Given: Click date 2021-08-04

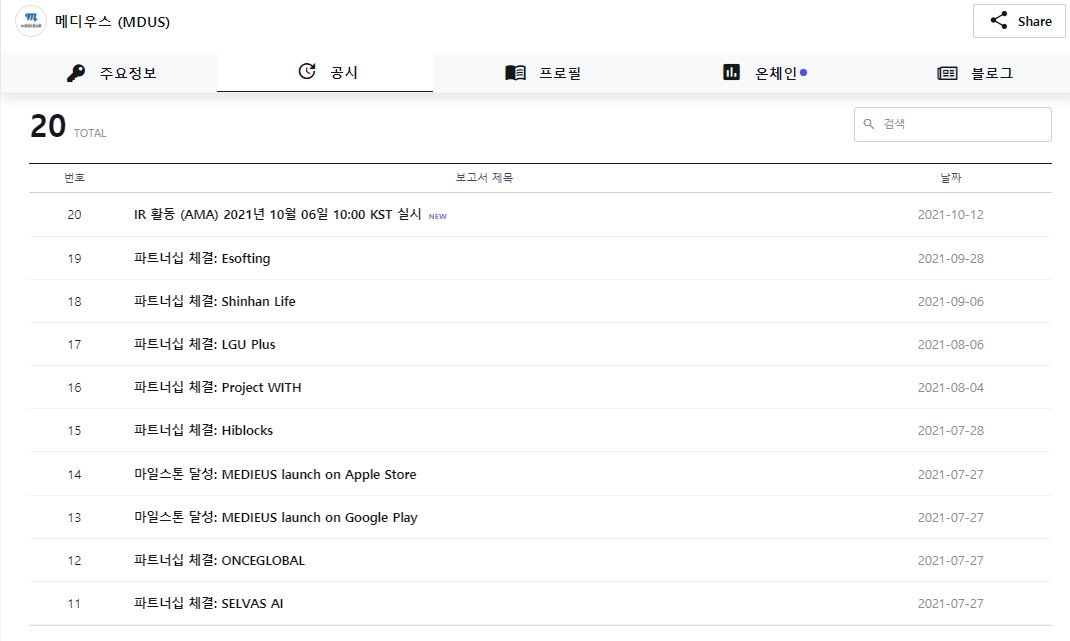Looking at the screenshot, I should (951, 387).
